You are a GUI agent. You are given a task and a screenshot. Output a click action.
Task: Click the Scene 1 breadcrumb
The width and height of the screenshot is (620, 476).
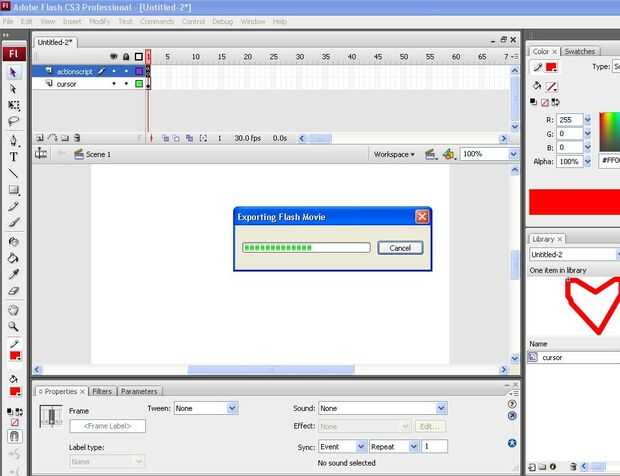pos(98,155)
